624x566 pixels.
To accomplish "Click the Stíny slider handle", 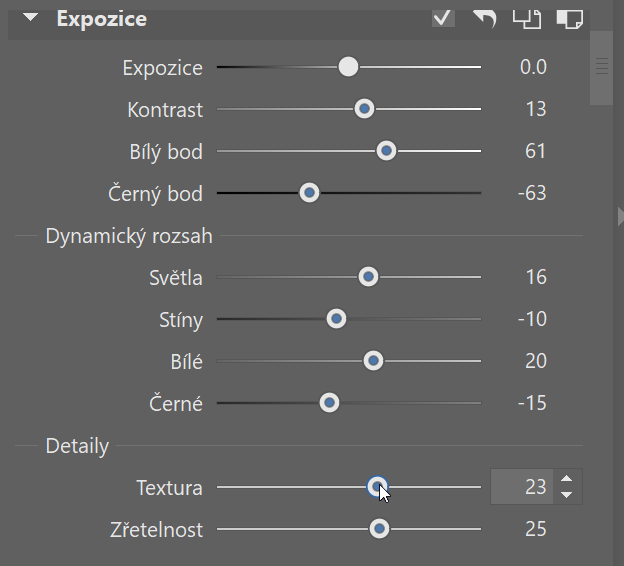I will tap(336, 319).
